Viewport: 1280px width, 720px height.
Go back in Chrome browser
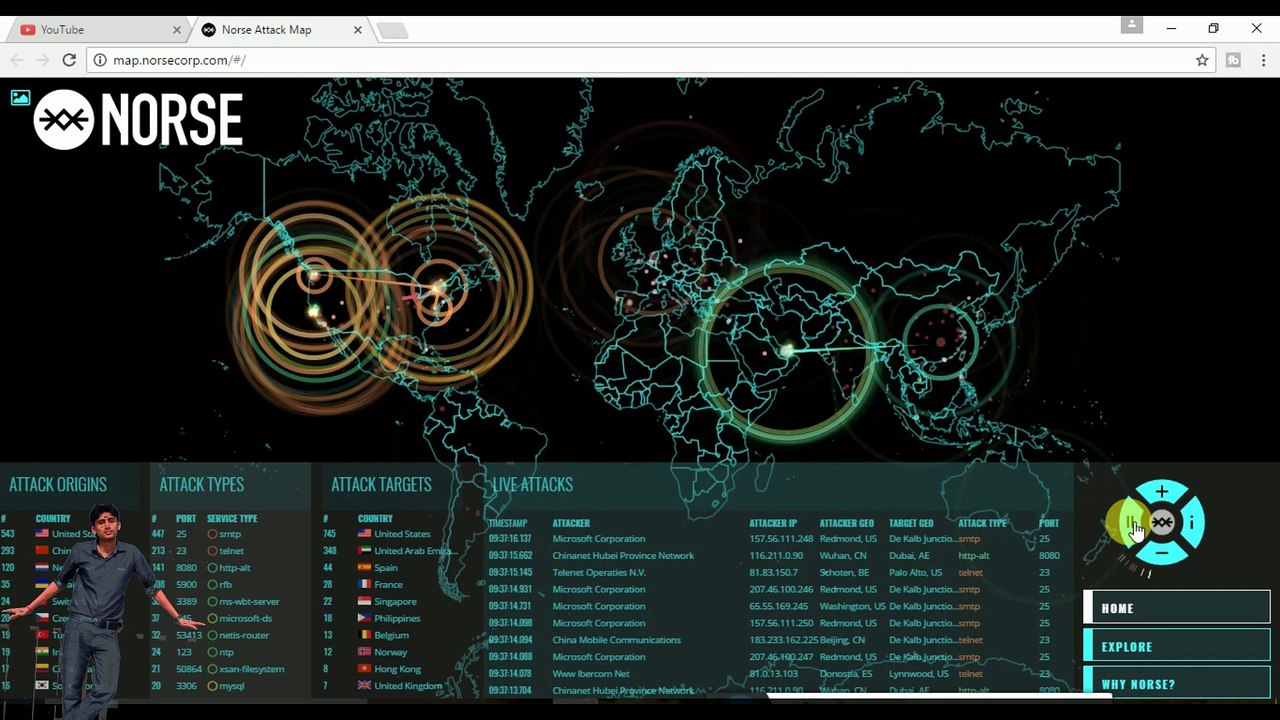[17, 60]
